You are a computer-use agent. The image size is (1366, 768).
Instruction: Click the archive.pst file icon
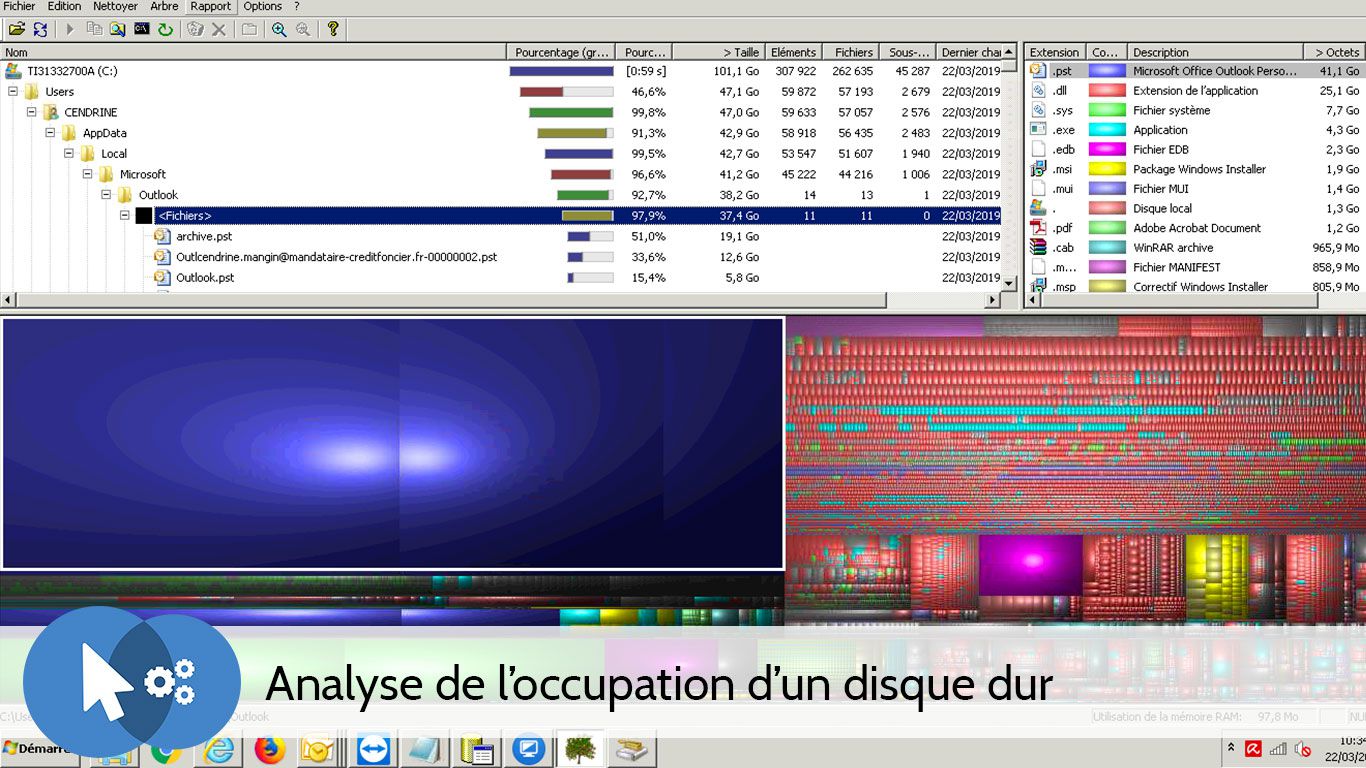tap(162, 236)
